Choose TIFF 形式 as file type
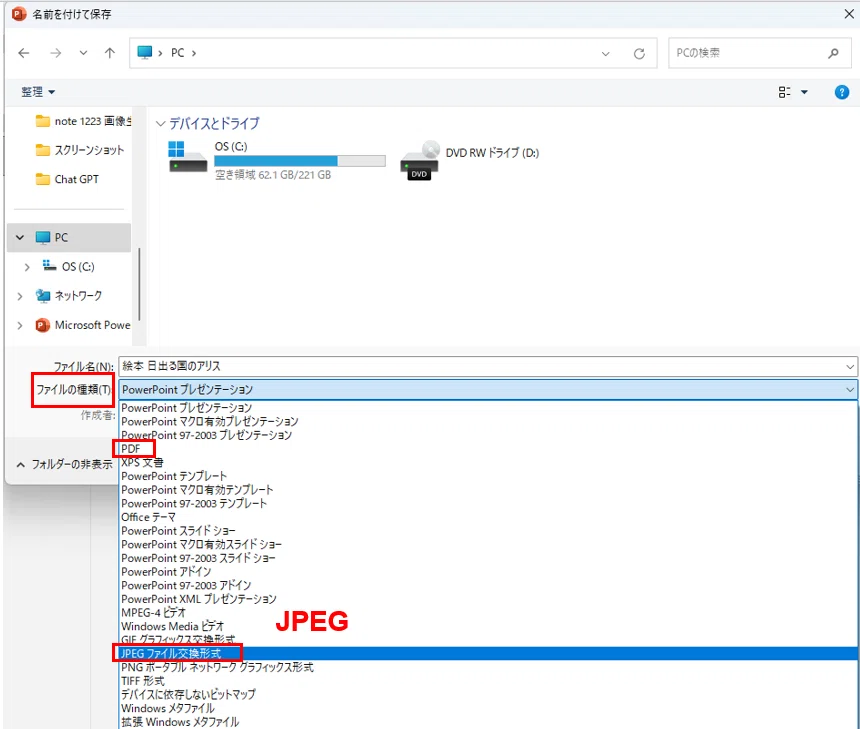This screenshot has height=729, width=860. (488, 681)
